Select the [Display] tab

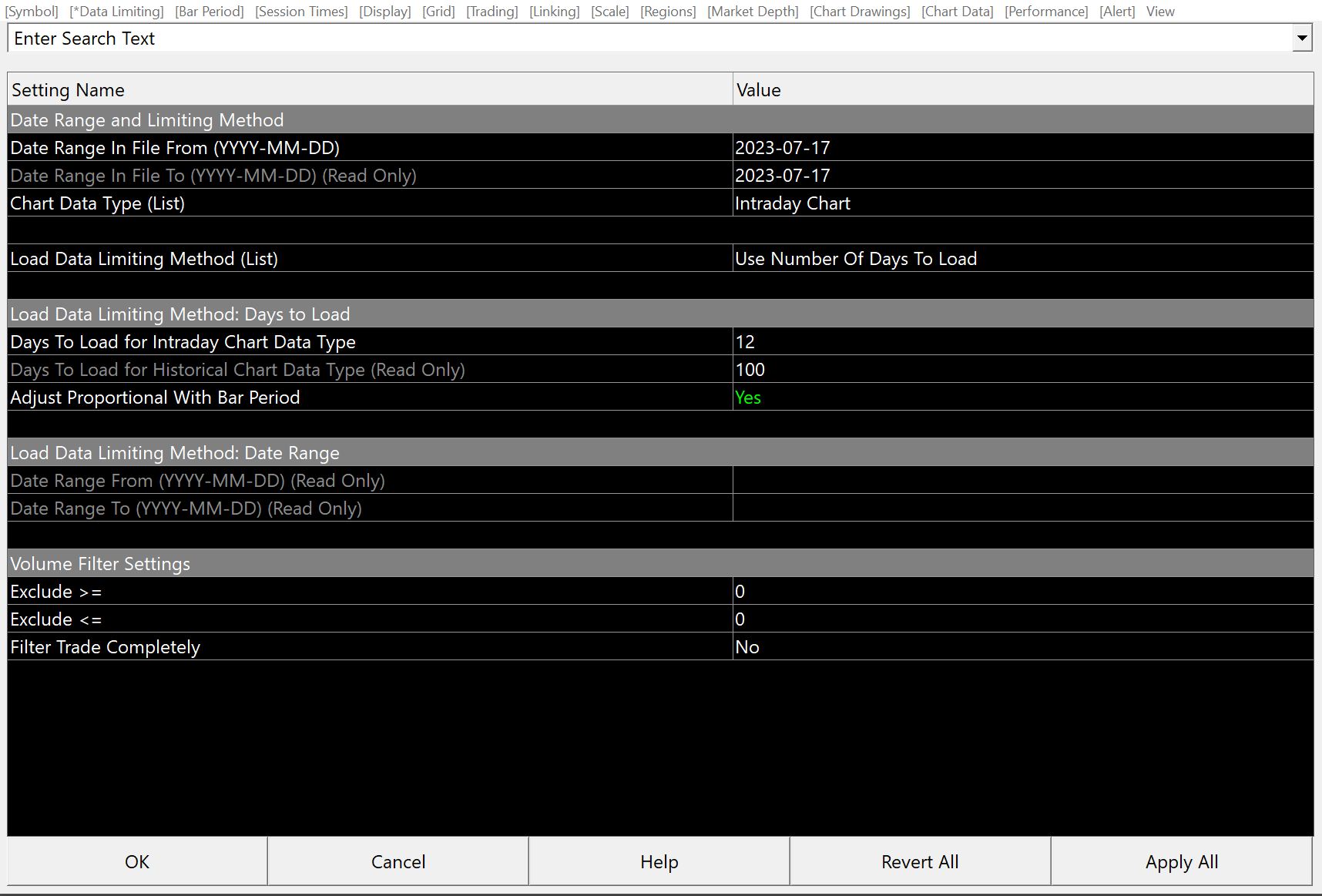pyautogui.click(x=385, y=12)
